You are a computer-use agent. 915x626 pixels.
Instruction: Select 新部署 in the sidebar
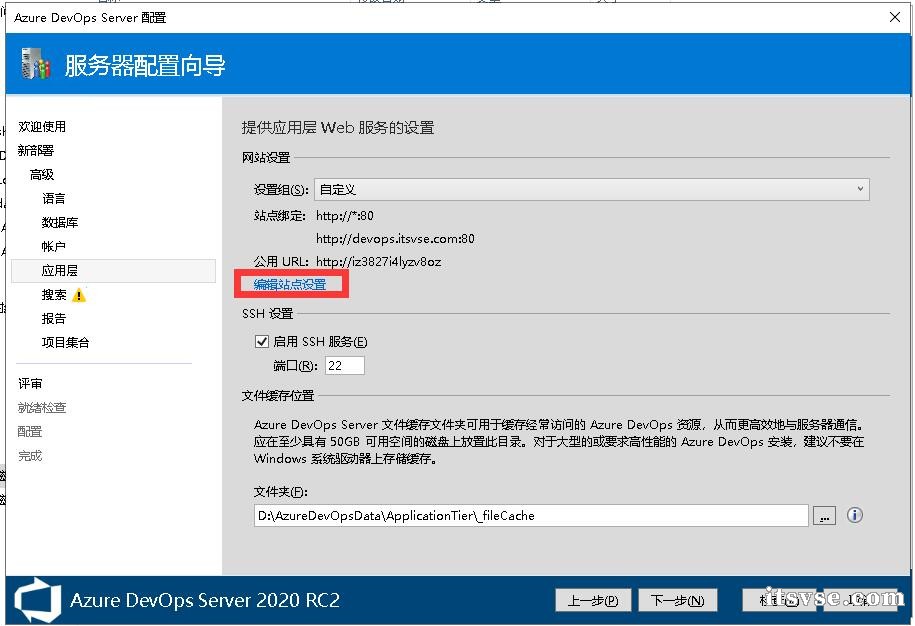[36, 151]
